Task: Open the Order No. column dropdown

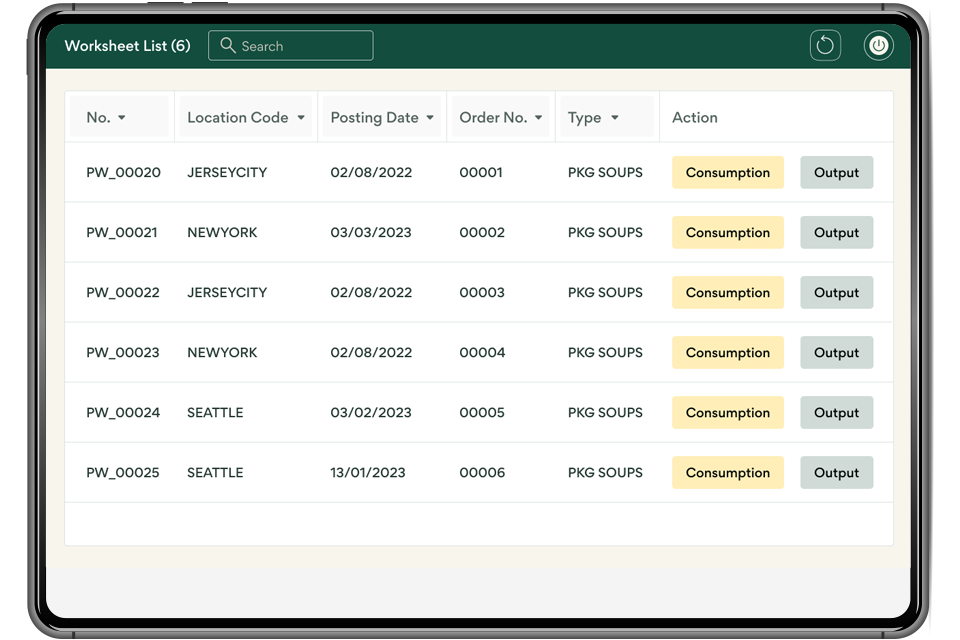Action: pyautogui.click(x=539, y=117)
